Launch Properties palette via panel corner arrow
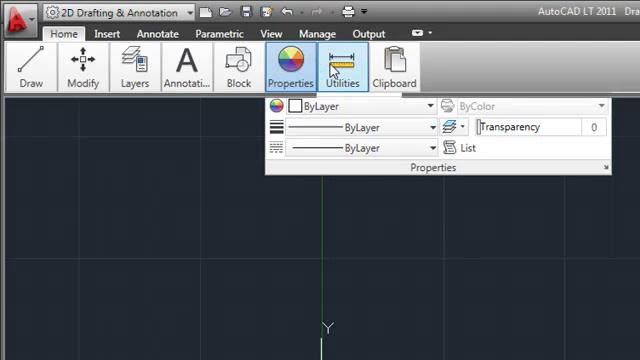 tap(606, 167)
